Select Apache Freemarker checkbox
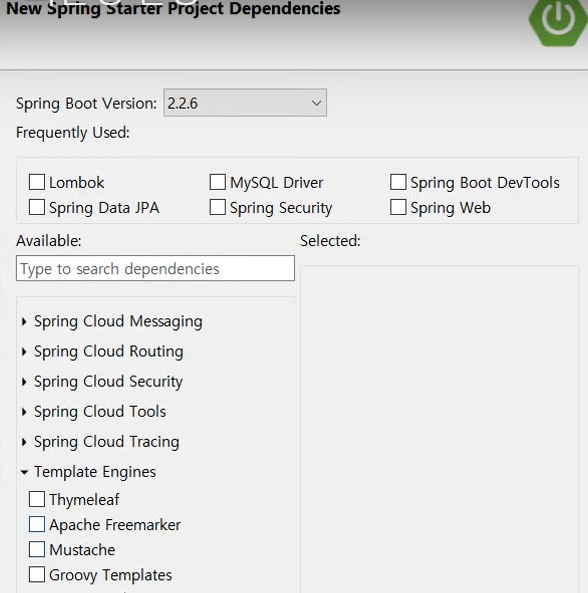The image size is (588, 593). (x=37, y=525)
